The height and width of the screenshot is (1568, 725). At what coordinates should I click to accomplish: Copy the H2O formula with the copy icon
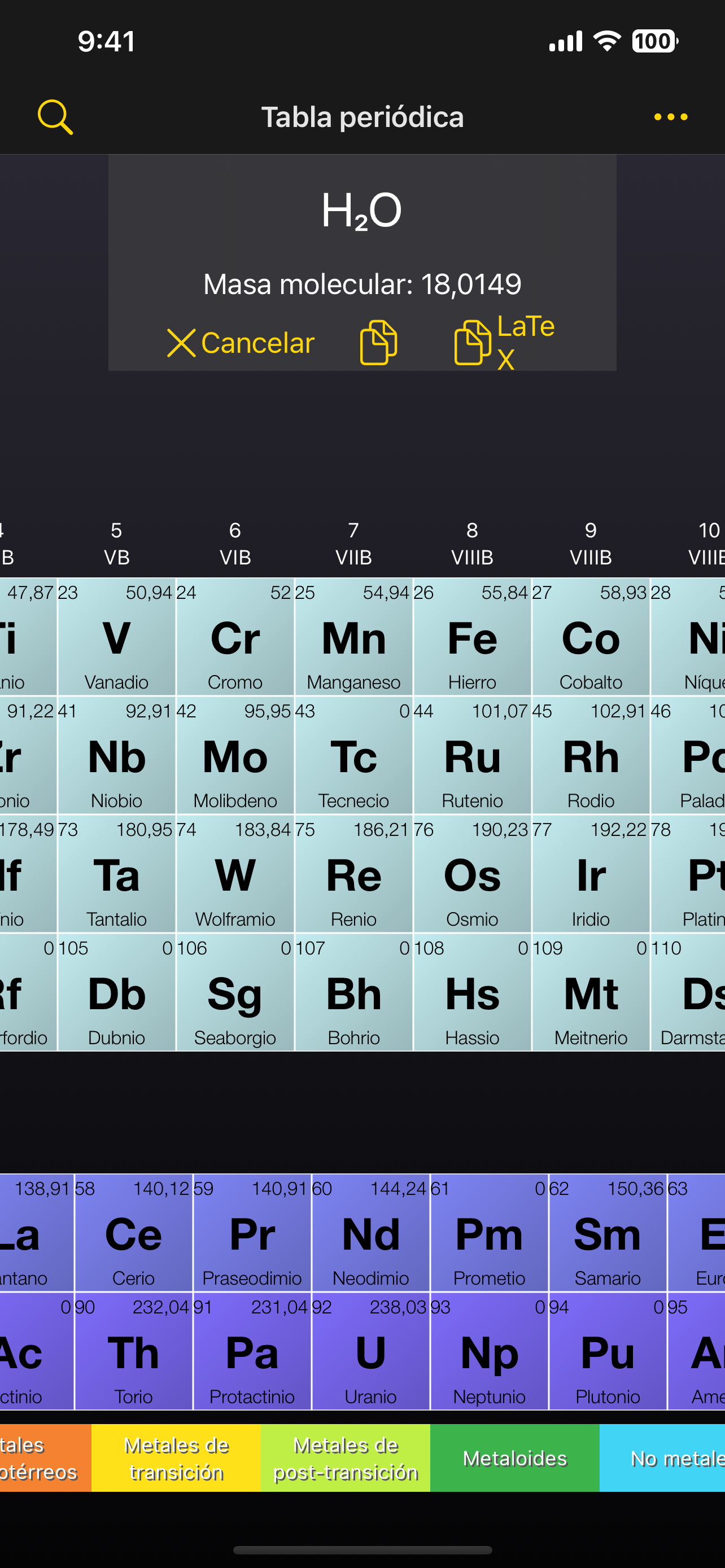click(x=379, y=343)
